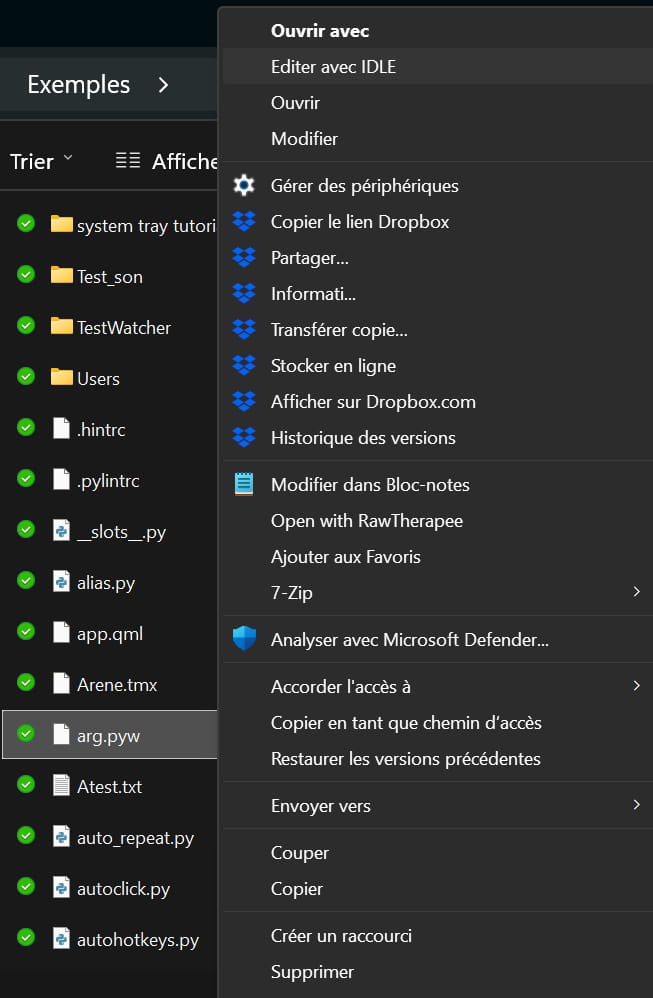Click the Microsoft Defender shield icon

(x=244, y=640)
